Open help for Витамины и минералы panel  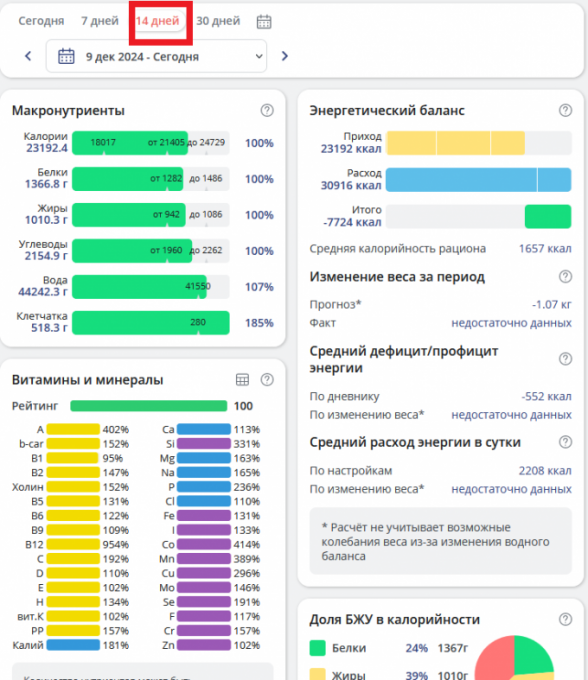[267, 379]
